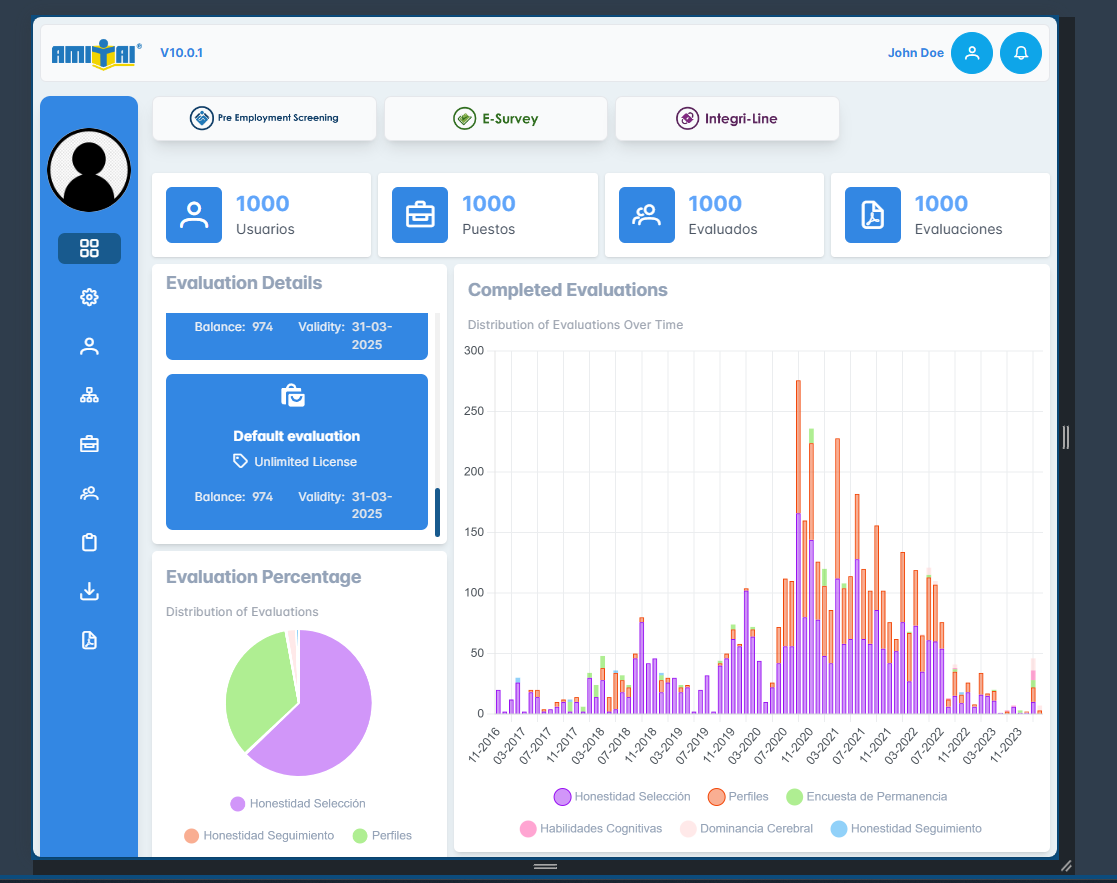Open the settings gear in sidebar
1117x883 pixels.
pos(89,297)
